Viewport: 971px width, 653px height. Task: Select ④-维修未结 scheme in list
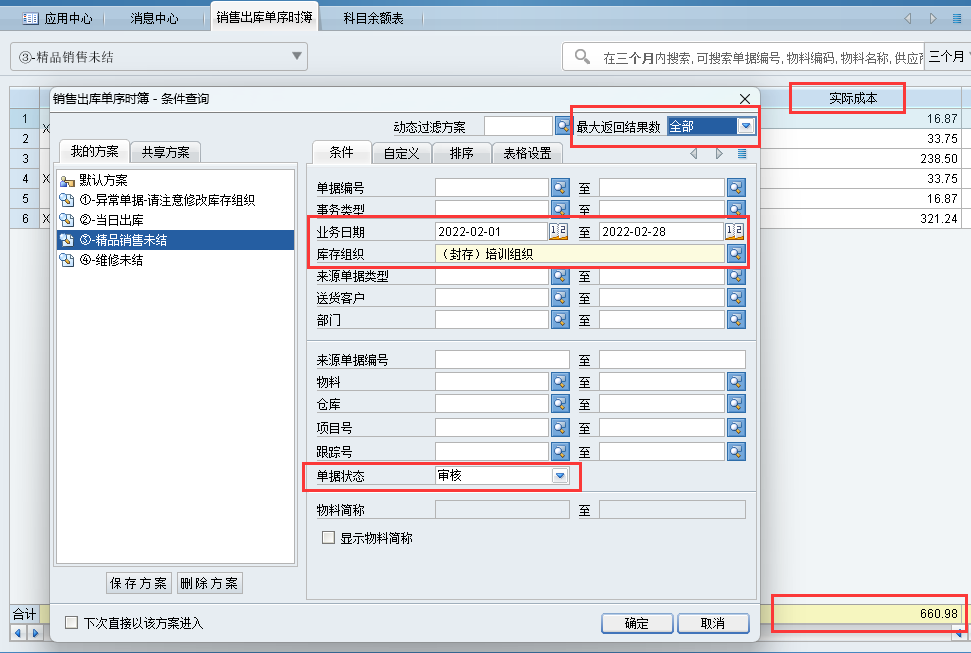point(110,260)
